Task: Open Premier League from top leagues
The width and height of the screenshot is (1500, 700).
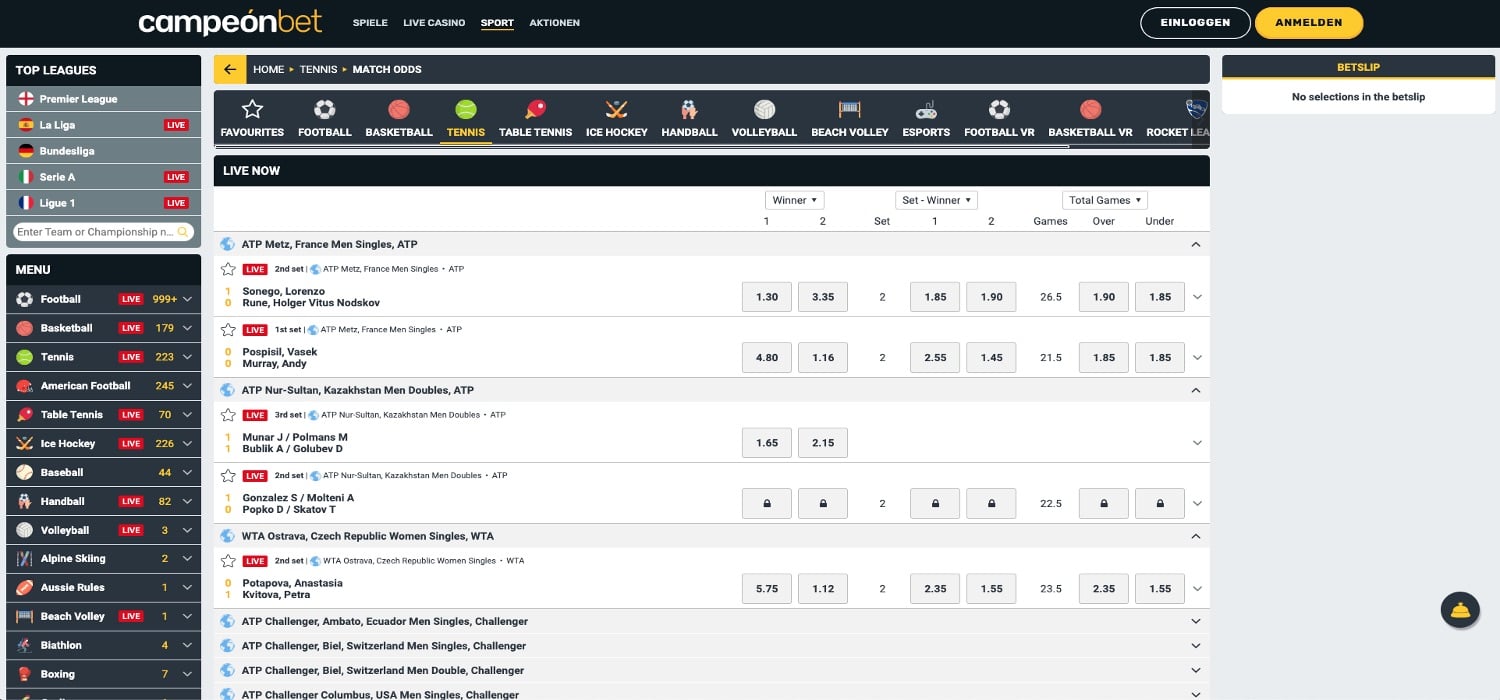Action: (x=104, y=99)
